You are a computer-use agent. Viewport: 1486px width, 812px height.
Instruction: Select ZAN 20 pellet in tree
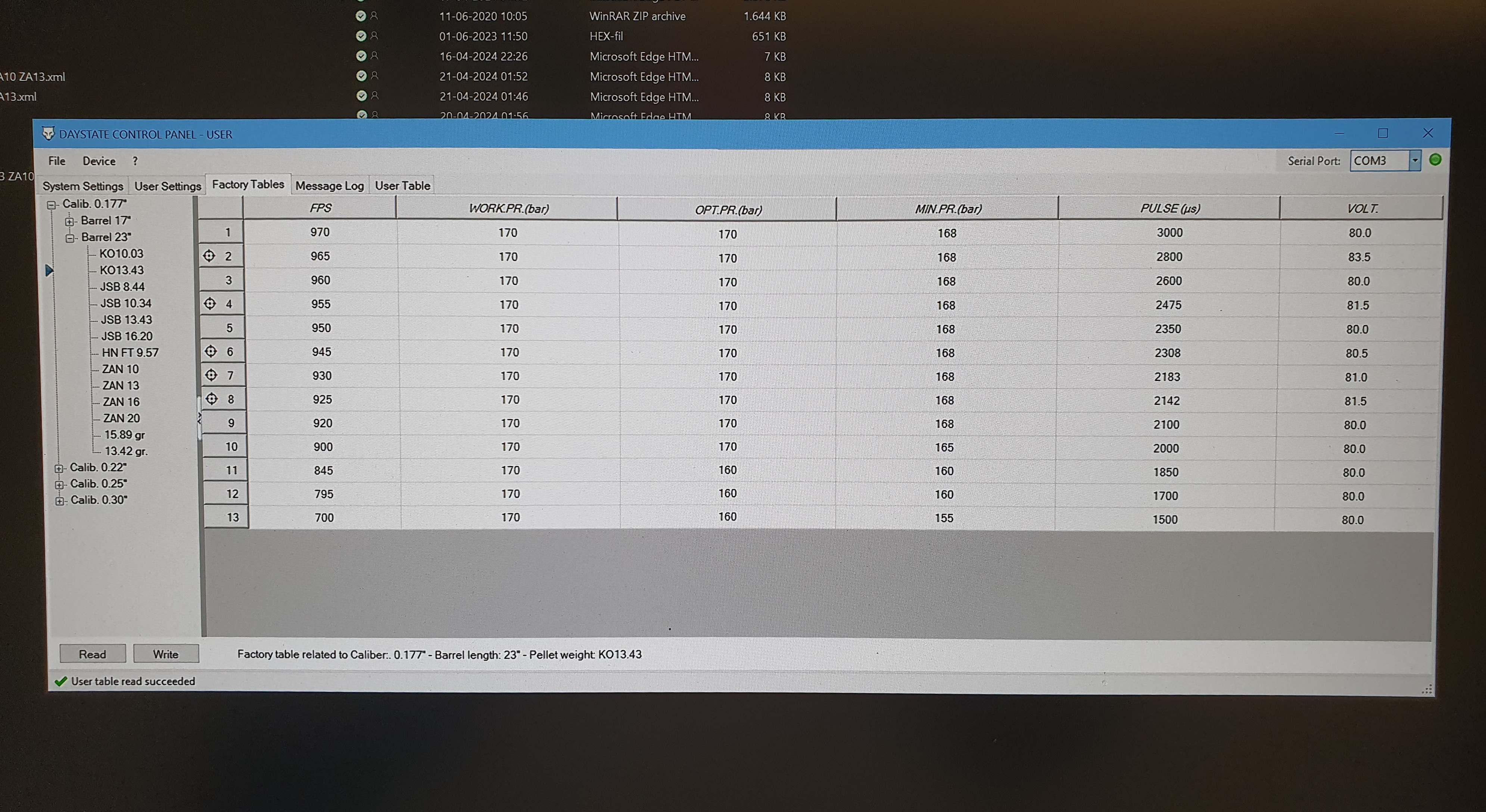[x=122, y=418]
